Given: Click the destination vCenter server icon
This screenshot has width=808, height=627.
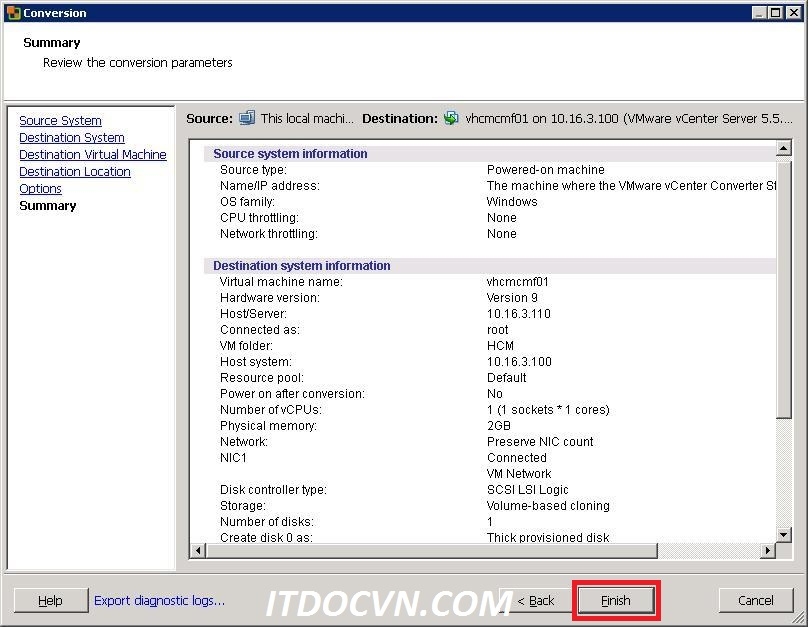Looking at the screenshot, I should (x=451, y=118).
